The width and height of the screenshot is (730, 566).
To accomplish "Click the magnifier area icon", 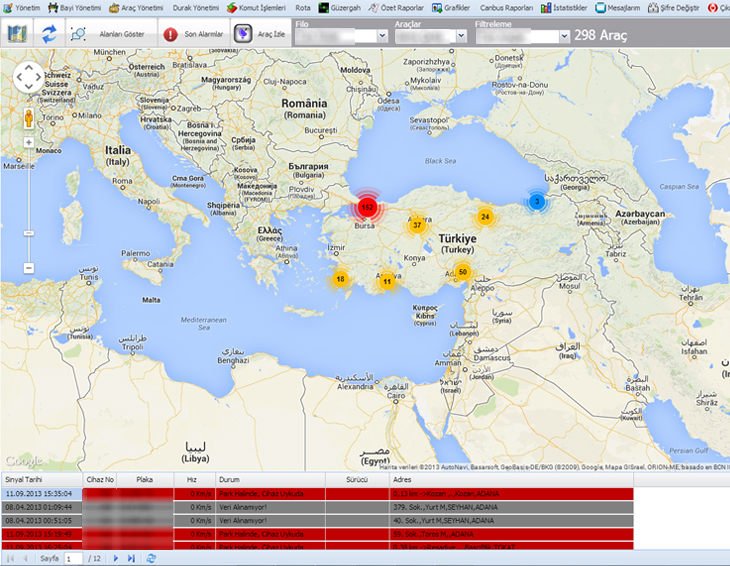I will click(x=78, y=34).
